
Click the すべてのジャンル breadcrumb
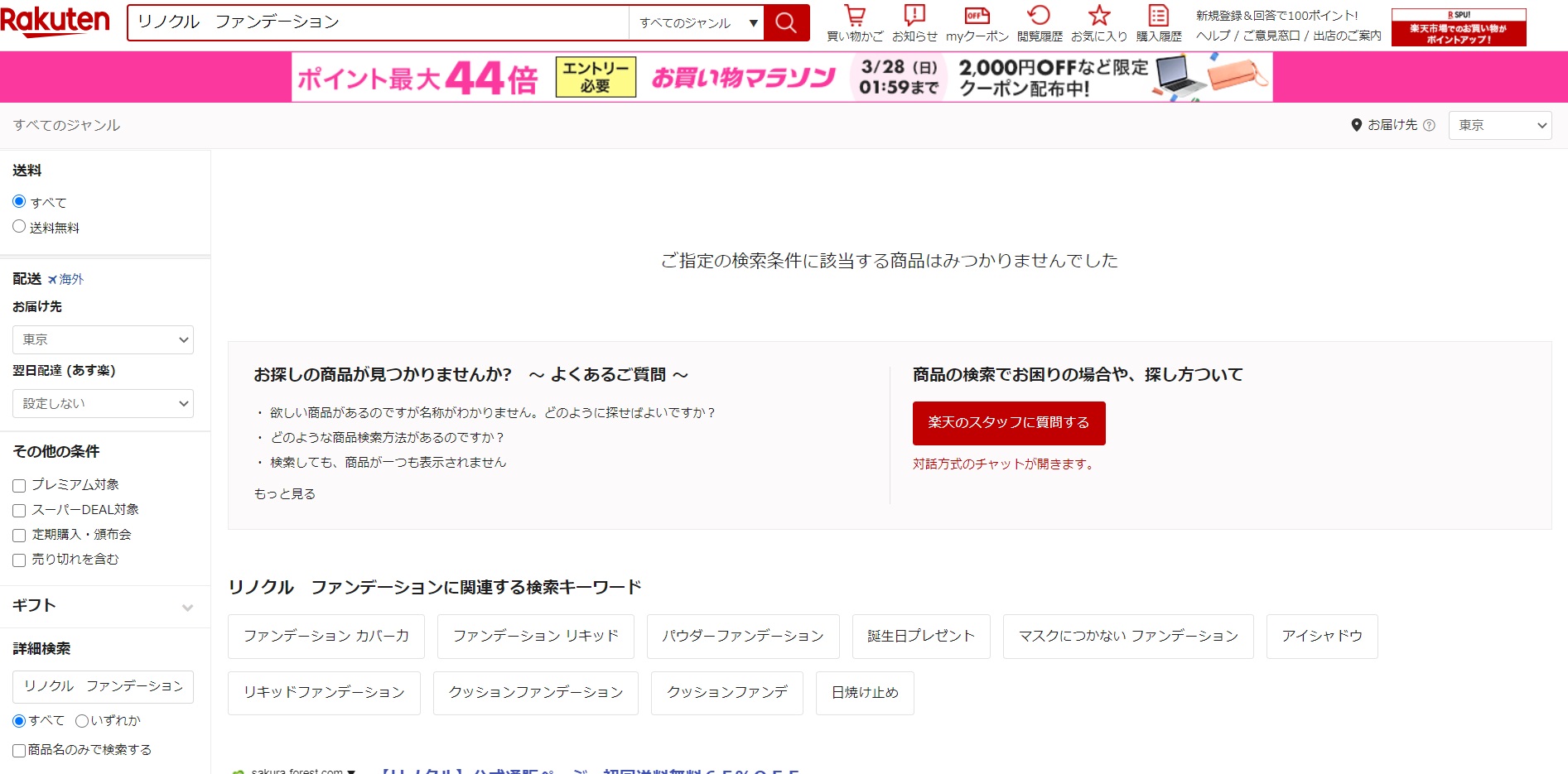pyautogui.click(x=66, y=125)
